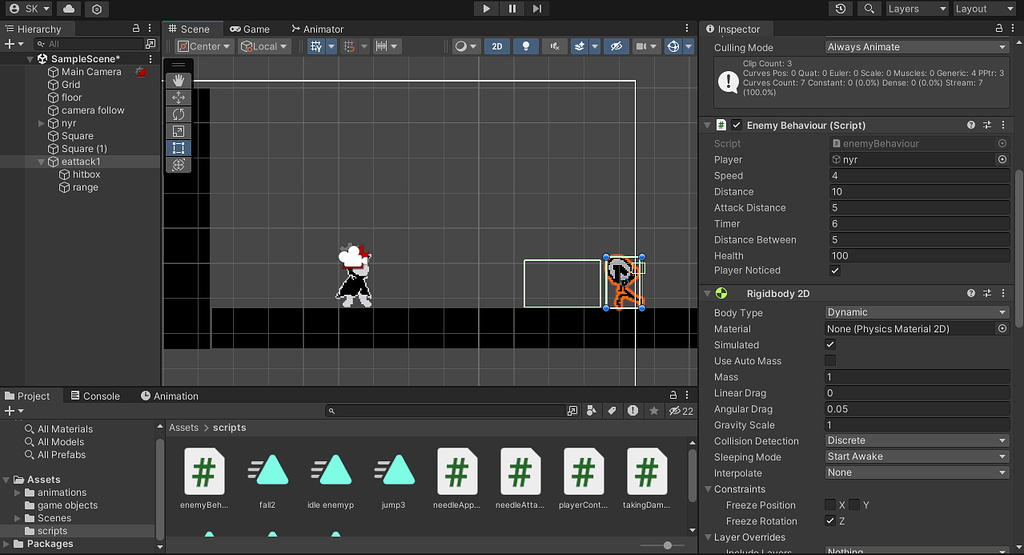Click the Speed input field
The image size is (1024, 555).
click(x=916, y=176)
